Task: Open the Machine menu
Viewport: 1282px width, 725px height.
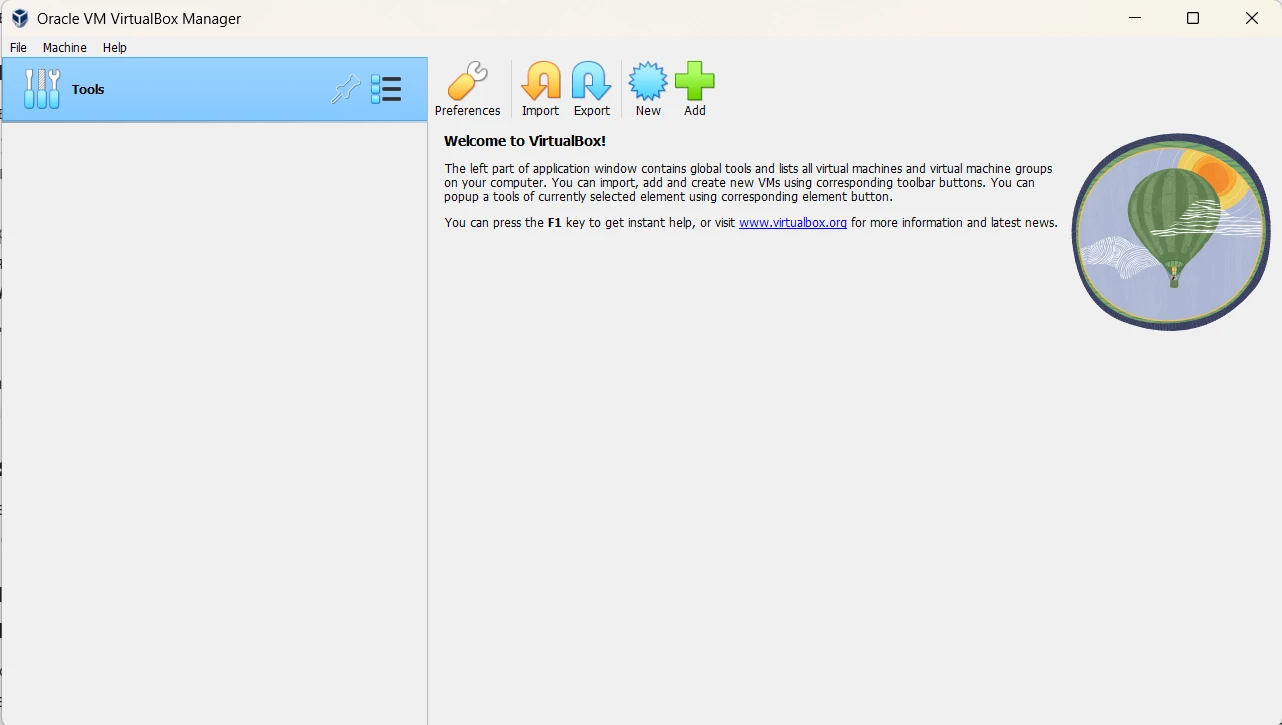Action: pos(64,47)
